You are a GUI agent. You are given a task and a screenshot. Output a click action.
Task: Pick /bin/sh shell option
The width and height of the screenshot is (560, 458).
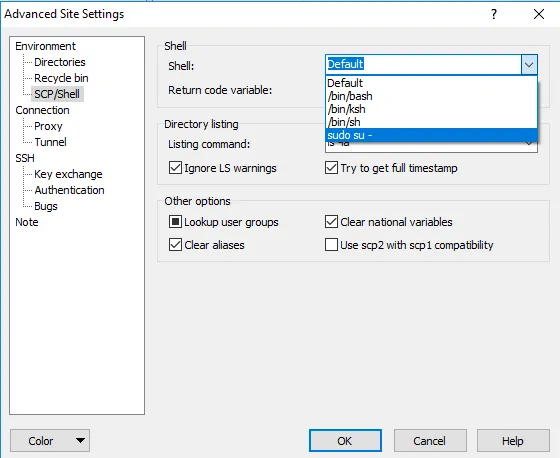click(x=431, y=122)
